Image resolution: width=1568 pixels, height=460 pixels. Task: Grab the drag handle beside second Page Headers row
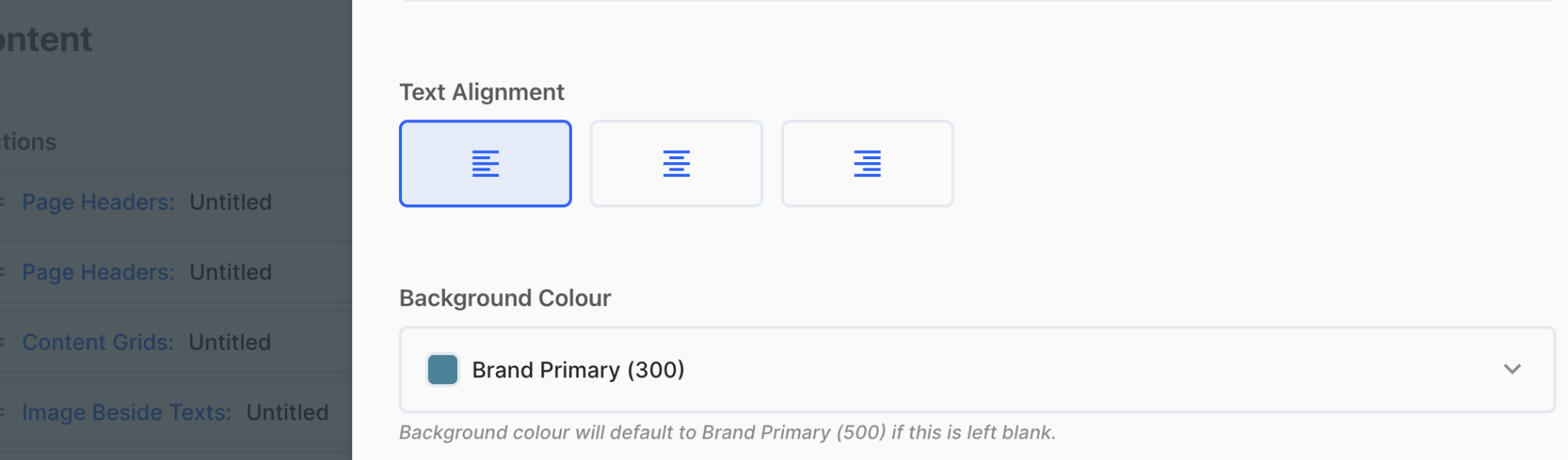pyautogui.click(x=2, y=272)
